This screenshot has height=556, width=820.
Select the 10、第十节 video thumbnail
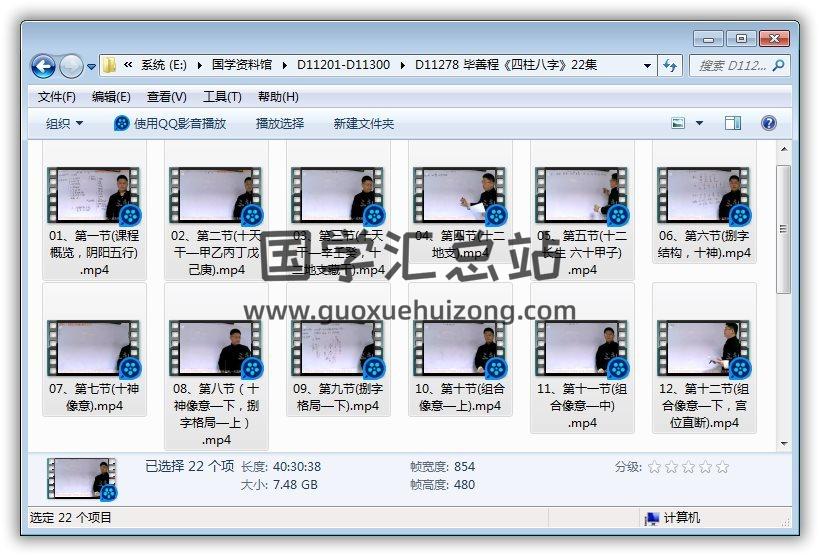tap(460, 348)
